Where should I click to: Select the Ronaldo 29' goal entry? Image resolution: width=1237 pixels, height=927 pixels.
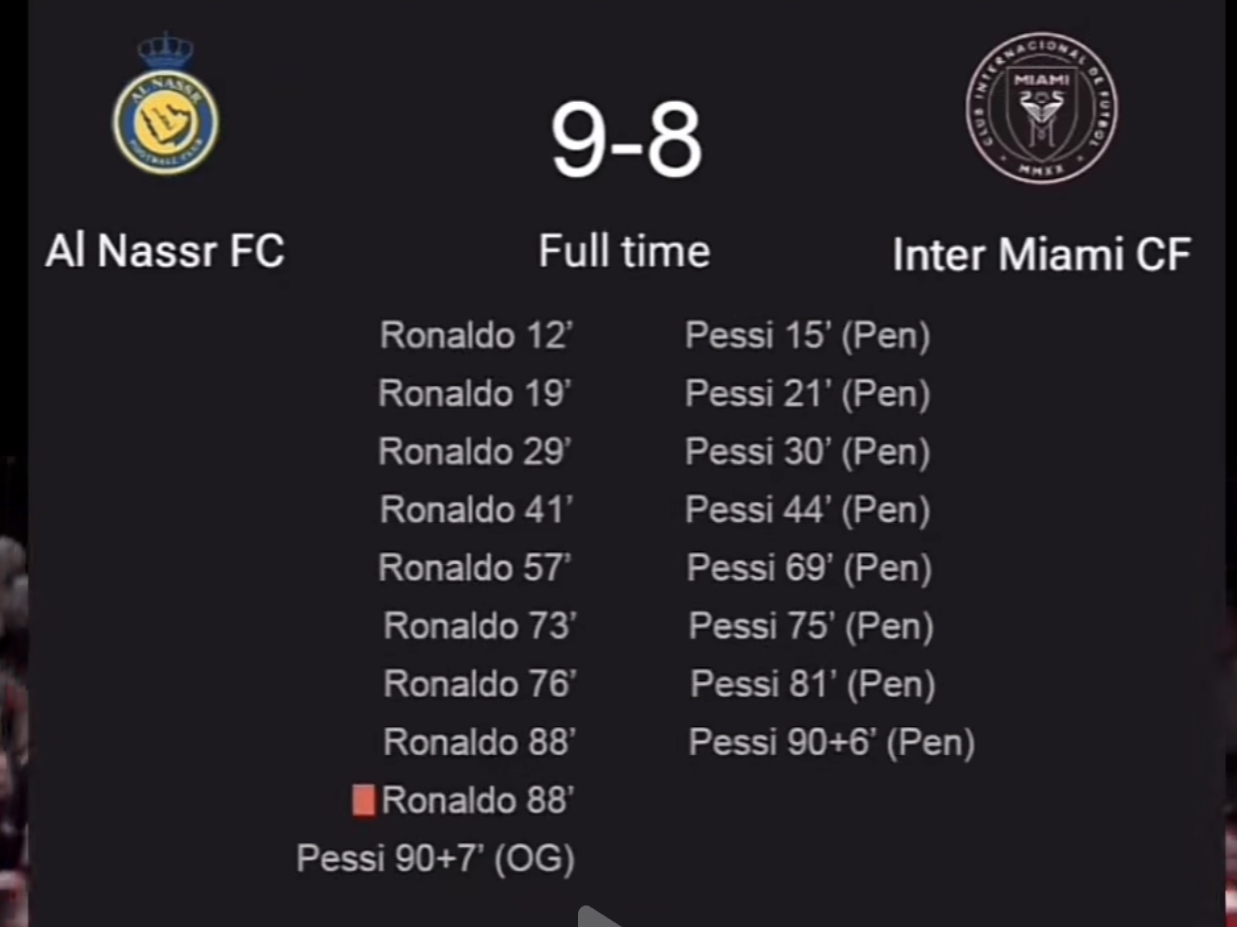(474, 451)
